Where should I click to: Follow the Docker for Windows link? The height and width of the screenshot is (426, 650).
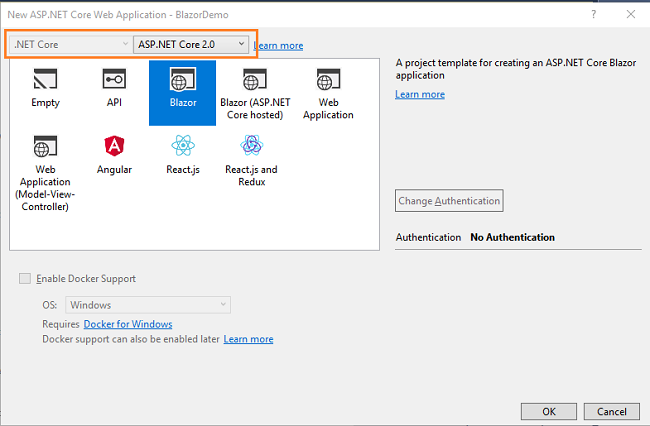(x=128, y=324)
